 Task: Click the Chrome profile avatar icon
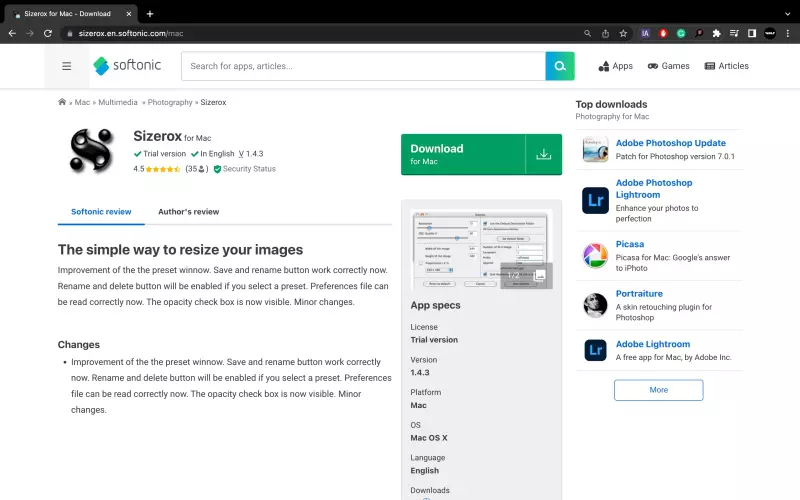pyautogui.click(x=770, y=33)
